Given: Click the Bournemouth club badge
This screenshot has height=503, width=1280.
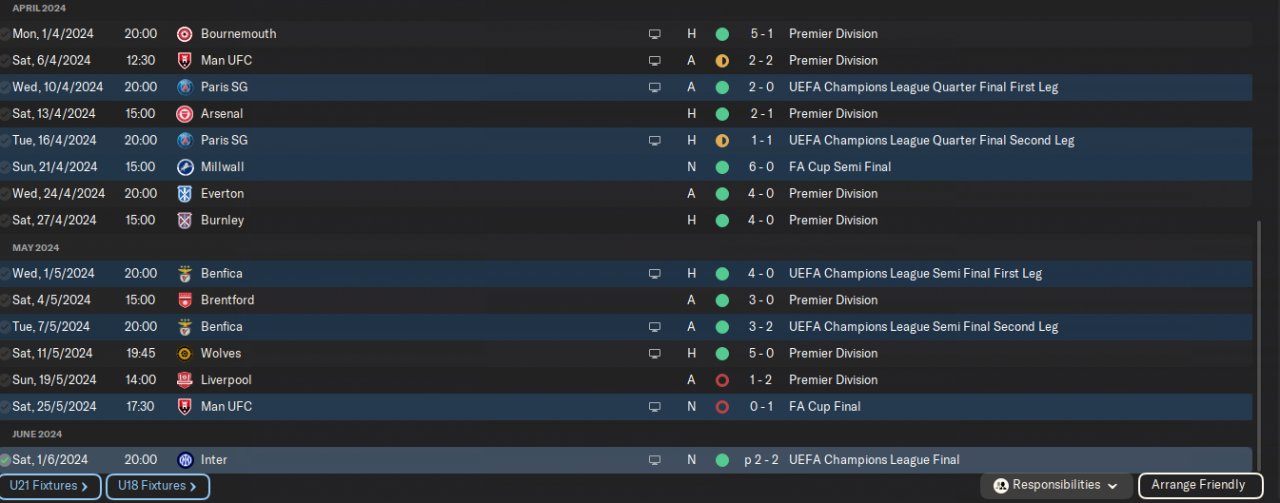Looking at the screenshot, I should 184,34.
